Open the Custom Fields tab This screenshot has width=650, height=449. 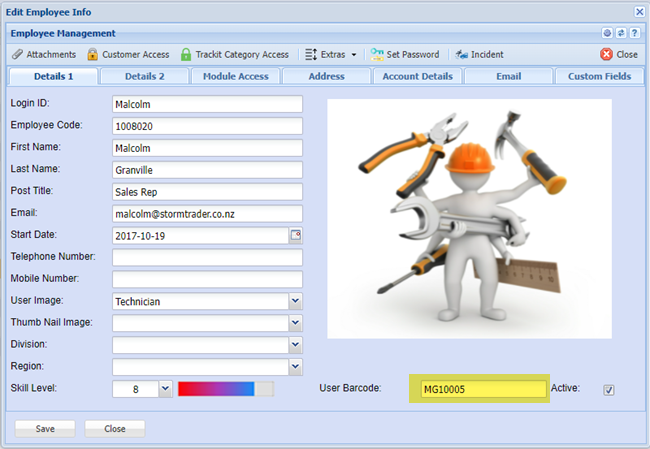600,76
